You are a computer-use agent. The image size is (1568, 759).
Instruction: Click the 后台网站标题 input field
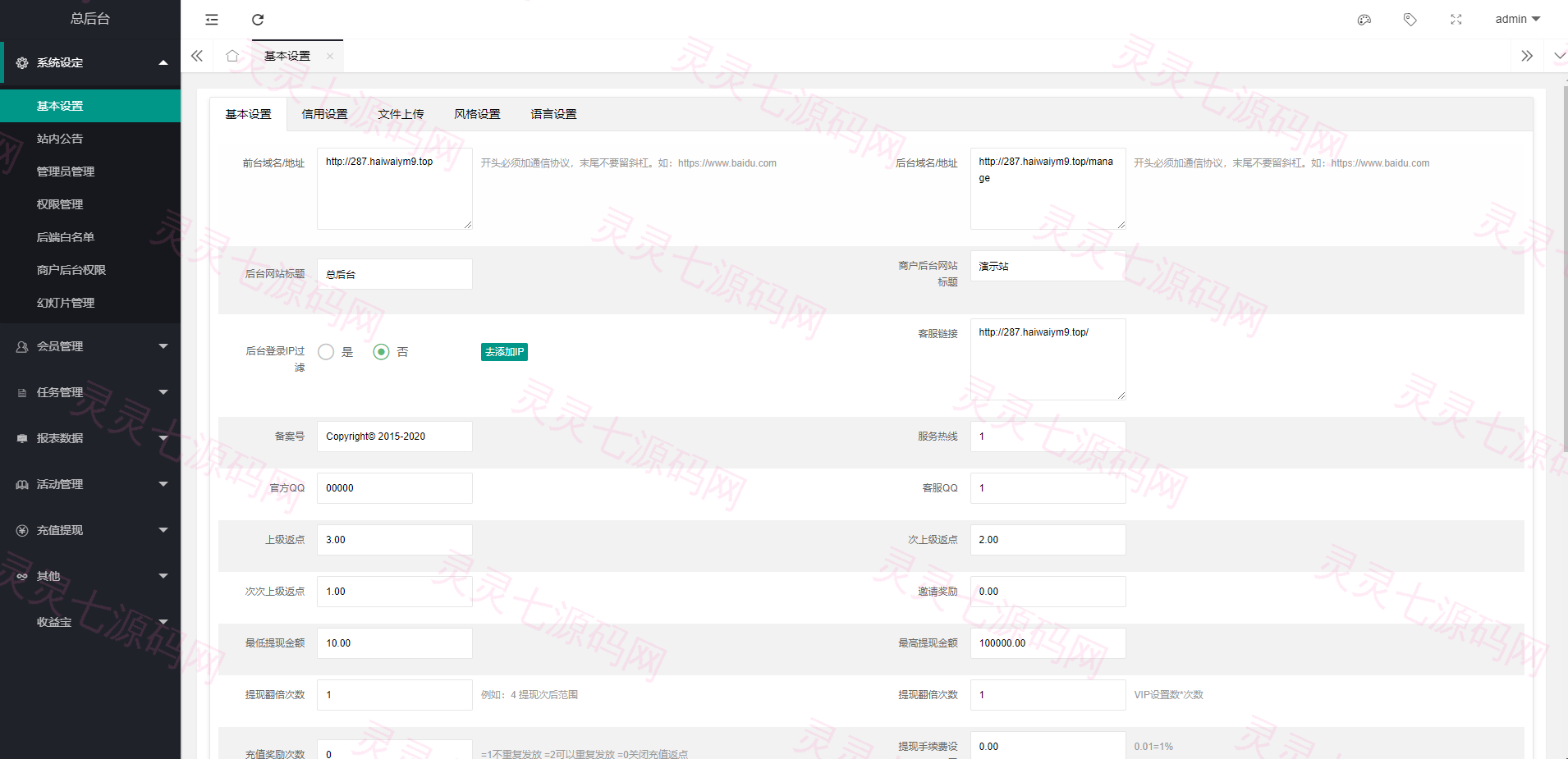tap(395, 274)
